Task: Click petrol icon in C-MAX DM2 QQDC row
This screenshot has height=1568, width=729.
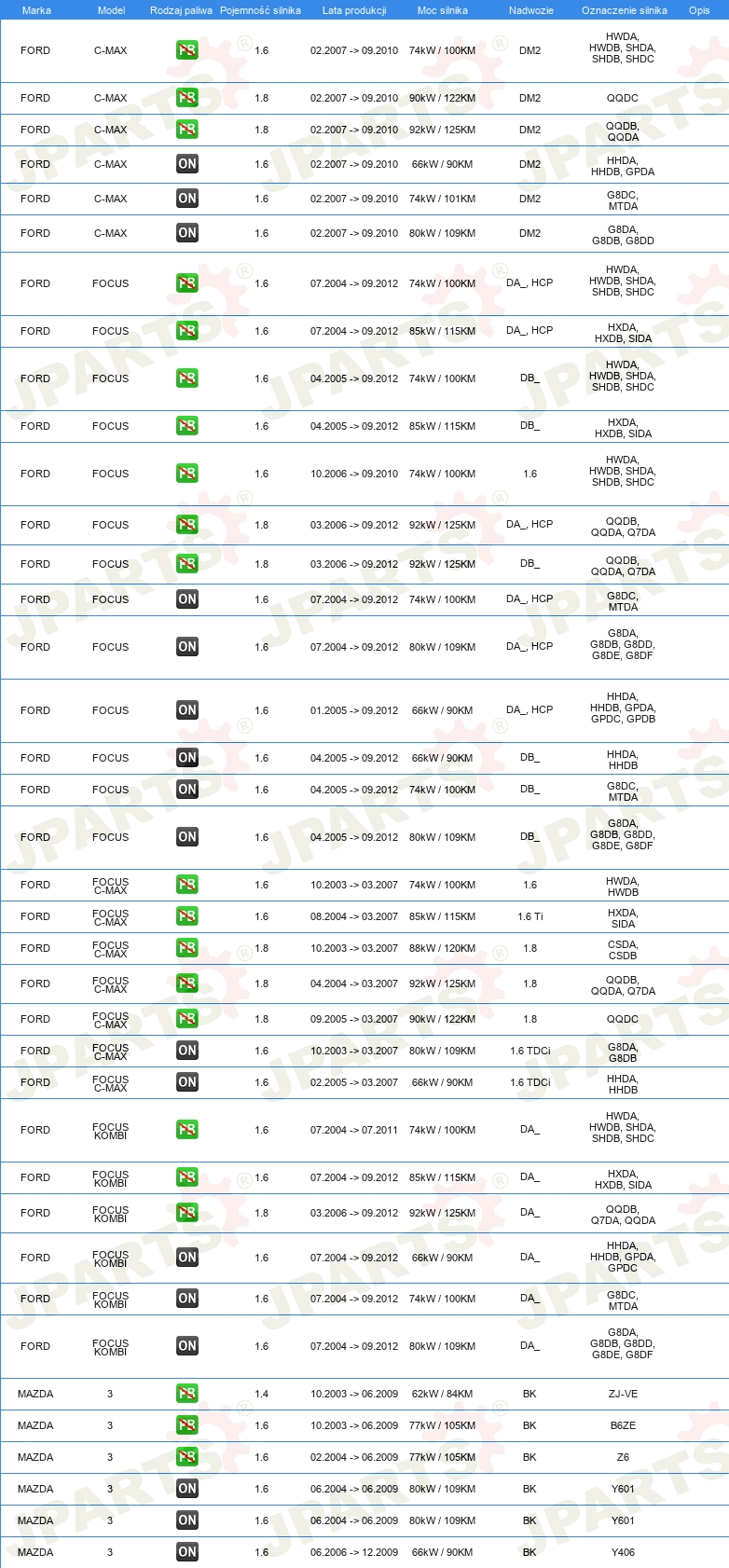Action: 187,98
